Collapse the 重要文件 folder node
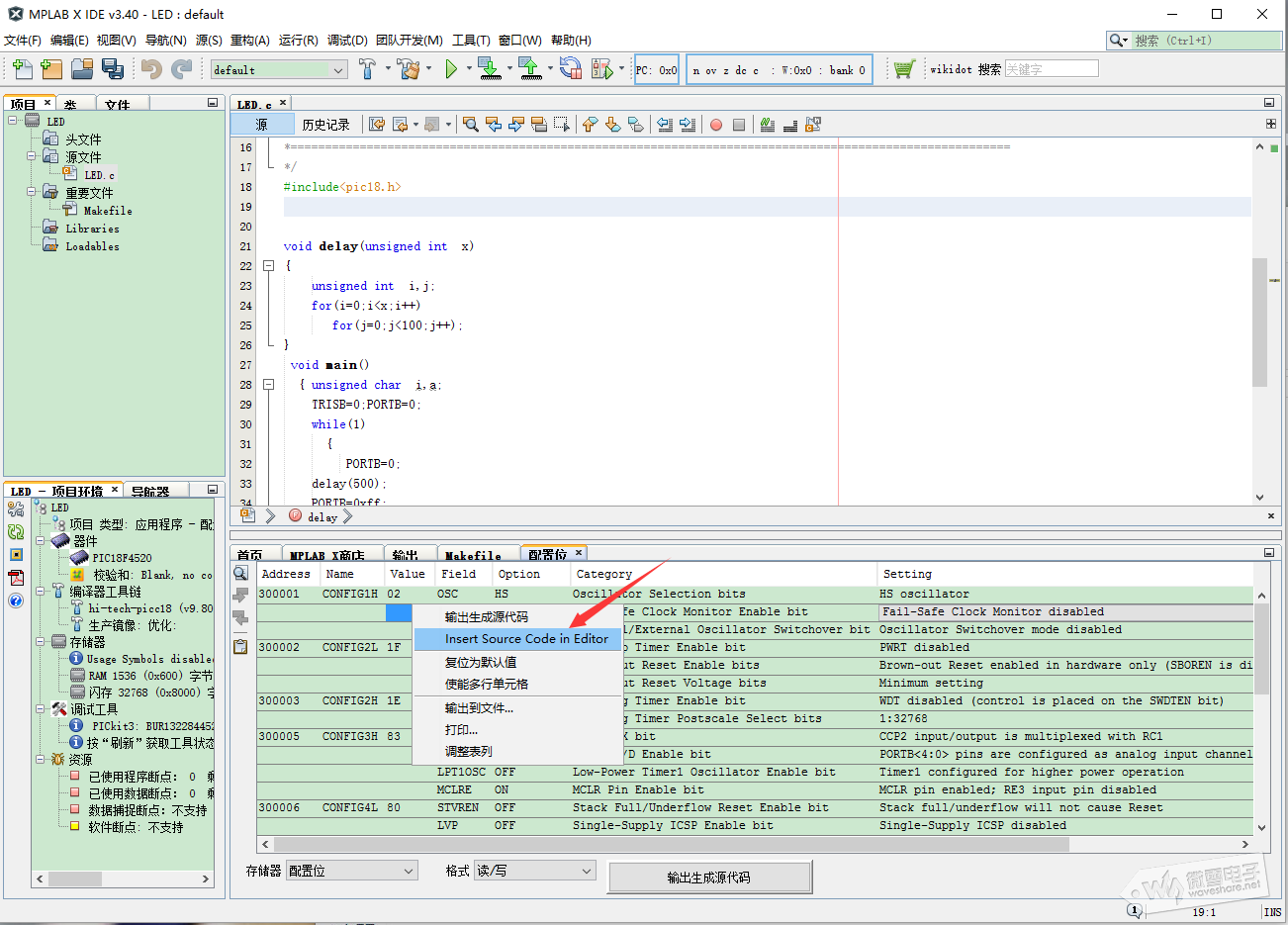 coord(32,192)
